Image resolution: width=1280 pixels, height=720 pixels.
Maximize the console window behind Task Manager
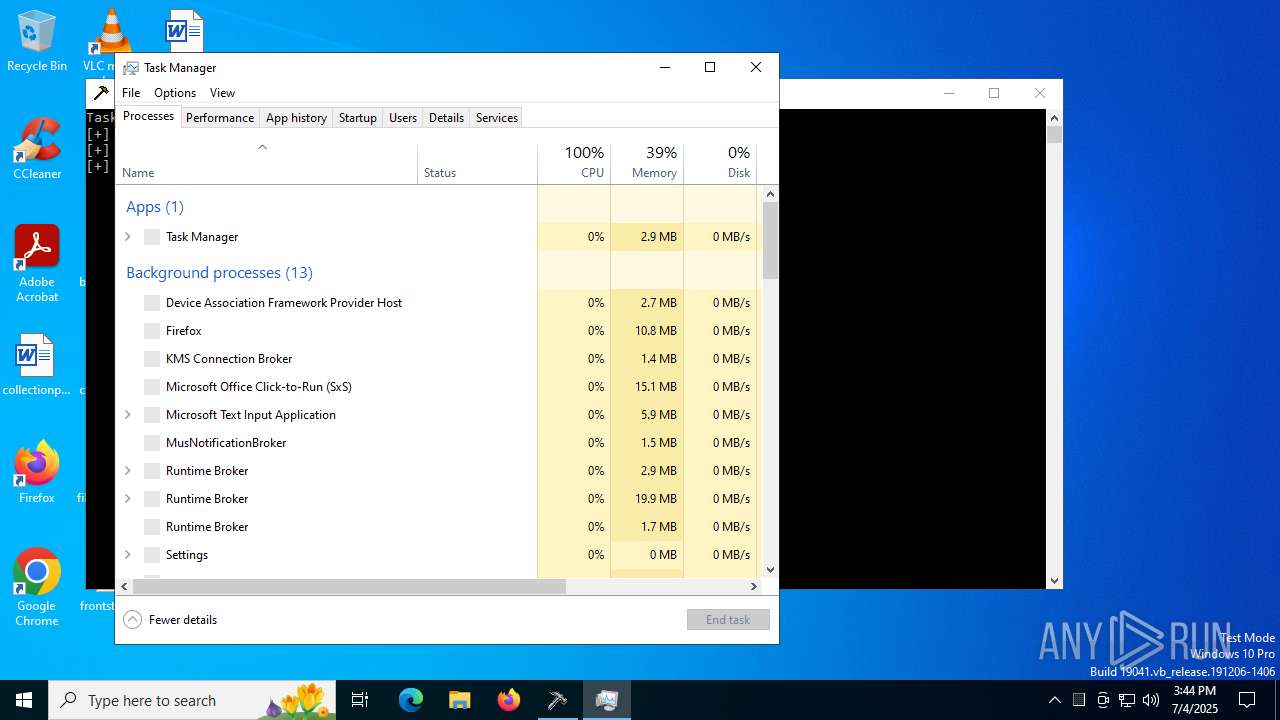[x=994, y=93]
